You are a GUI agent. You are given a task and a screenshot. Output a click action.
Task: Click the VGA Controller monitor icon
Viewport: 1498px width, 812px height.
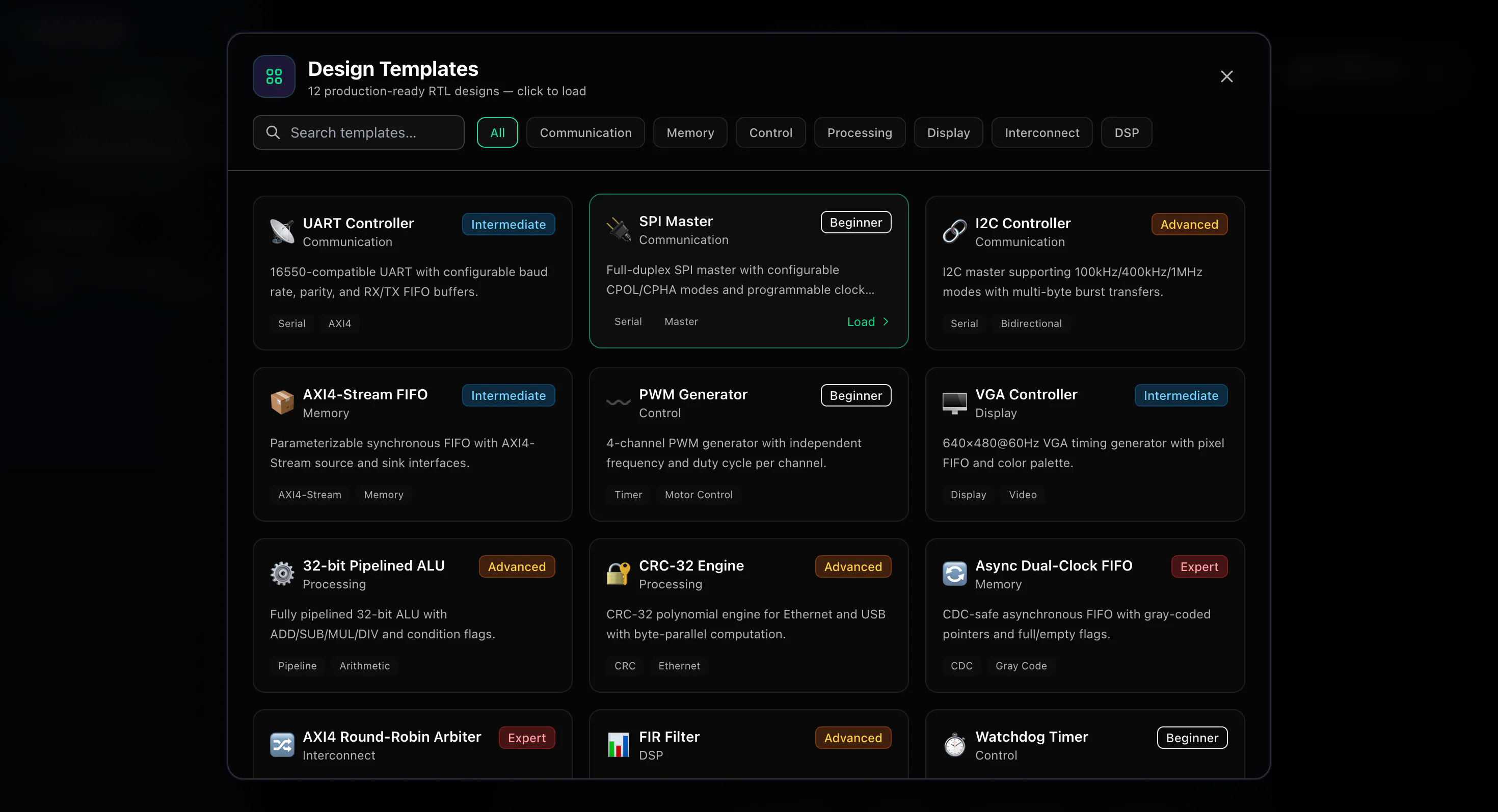(x=954, y=403)
